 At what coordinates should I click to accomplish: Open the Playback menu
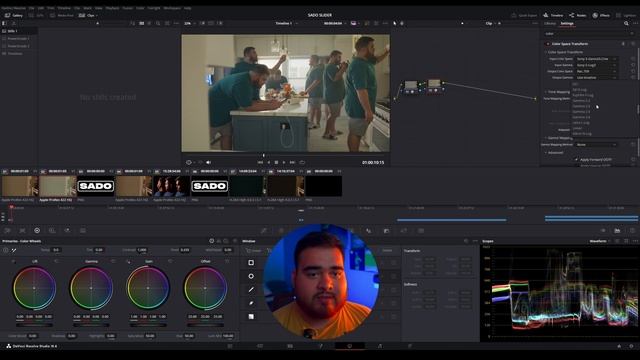[112, 8]
